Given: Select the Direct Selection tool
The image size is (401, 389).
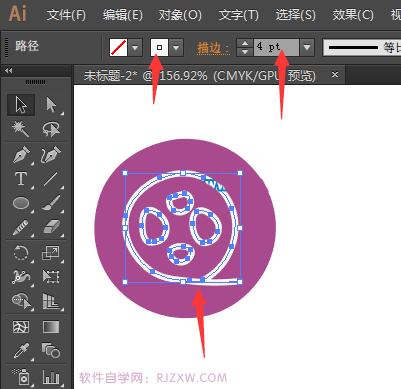Looking at the screenshot, I should coord(51,105).
